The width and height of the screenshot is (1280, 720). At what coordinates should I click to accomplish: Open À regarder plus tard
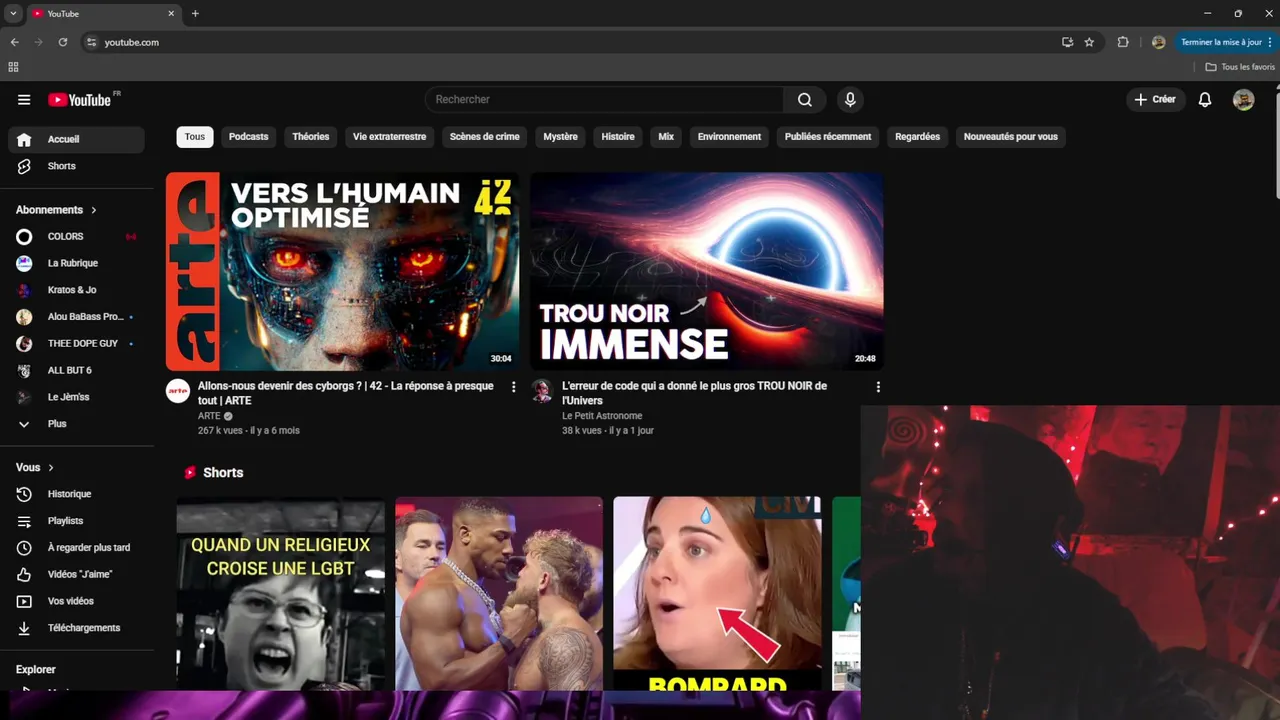pos(76,548)
